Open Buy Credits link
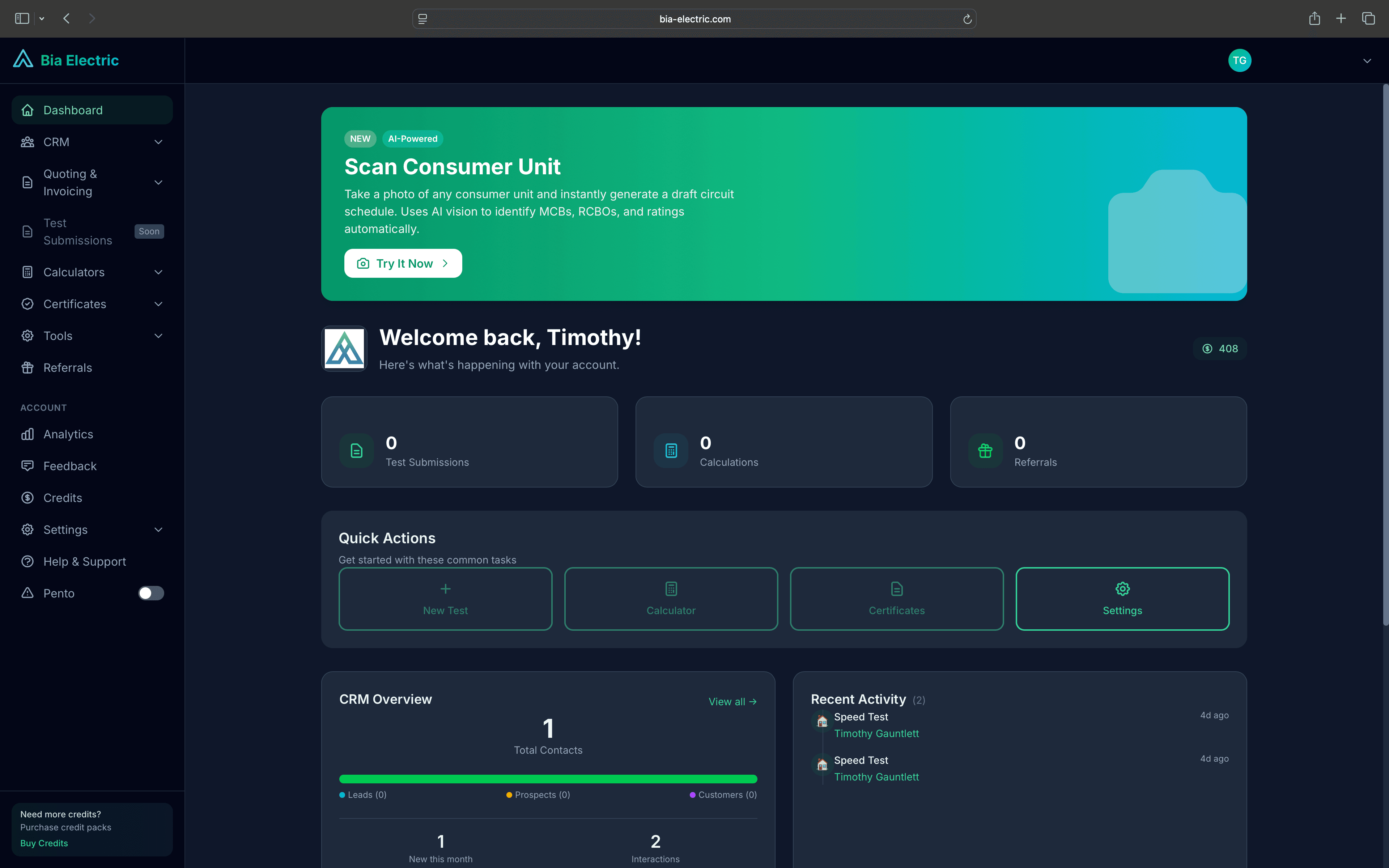This screenshot has width=1389, height=868. click(44, 843)
